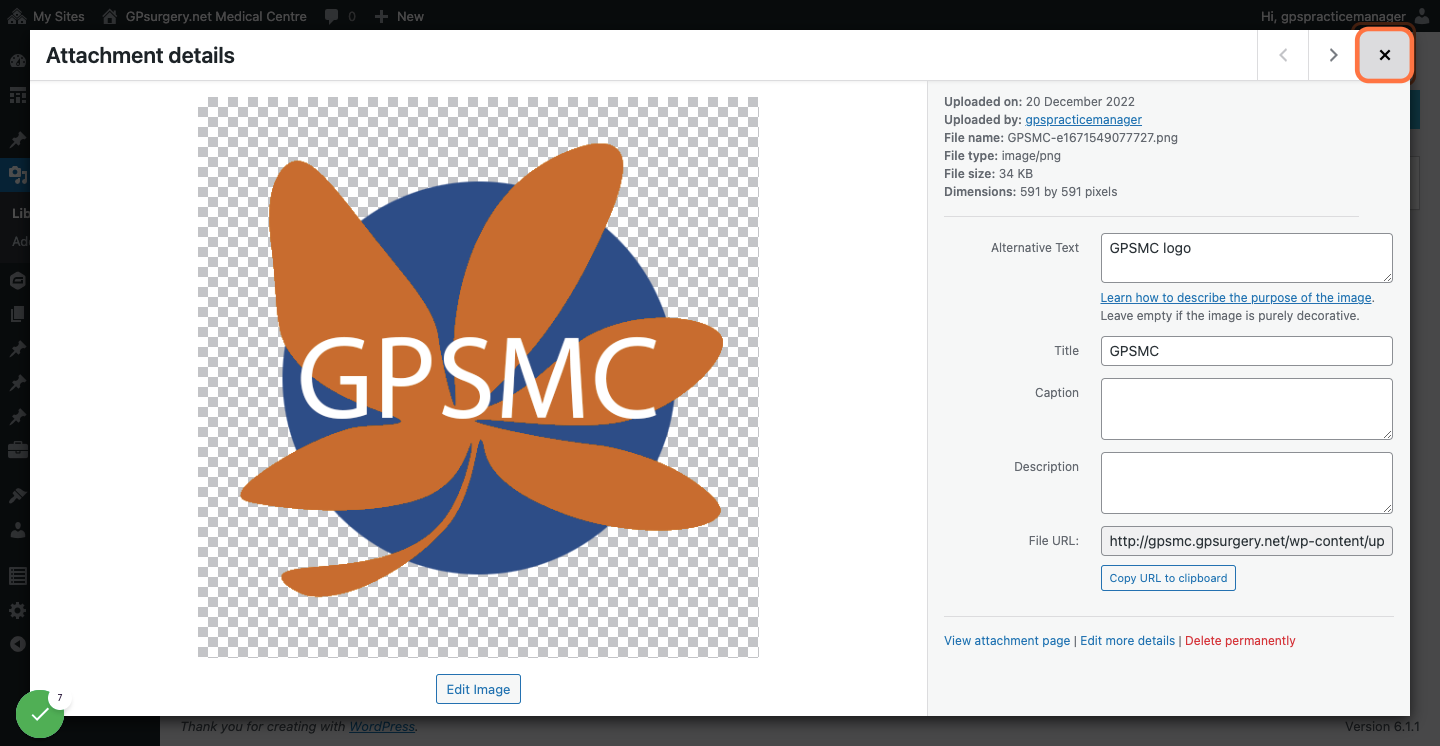Open the Hi, gpspracticemanager account menu

click(1334, 16)
